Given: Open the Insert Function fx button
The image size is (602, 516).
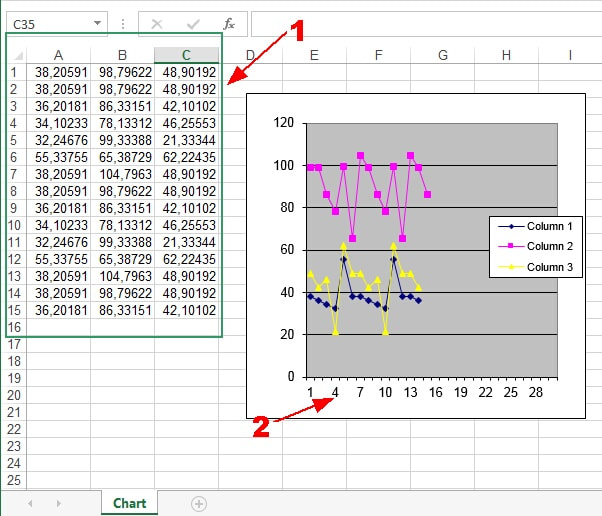Looking at the screenshot, I should (229, 24).
